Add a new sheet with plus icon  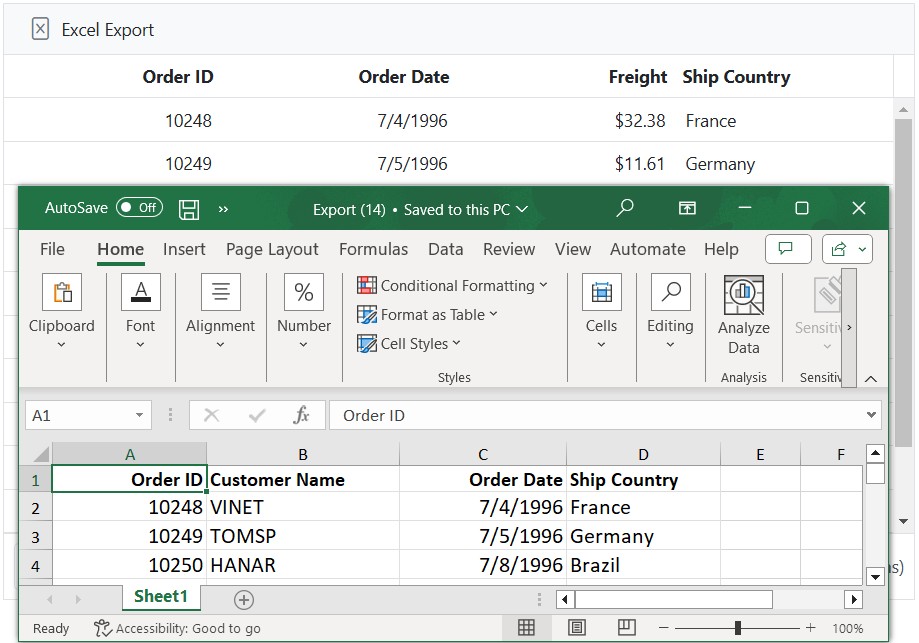244,600
